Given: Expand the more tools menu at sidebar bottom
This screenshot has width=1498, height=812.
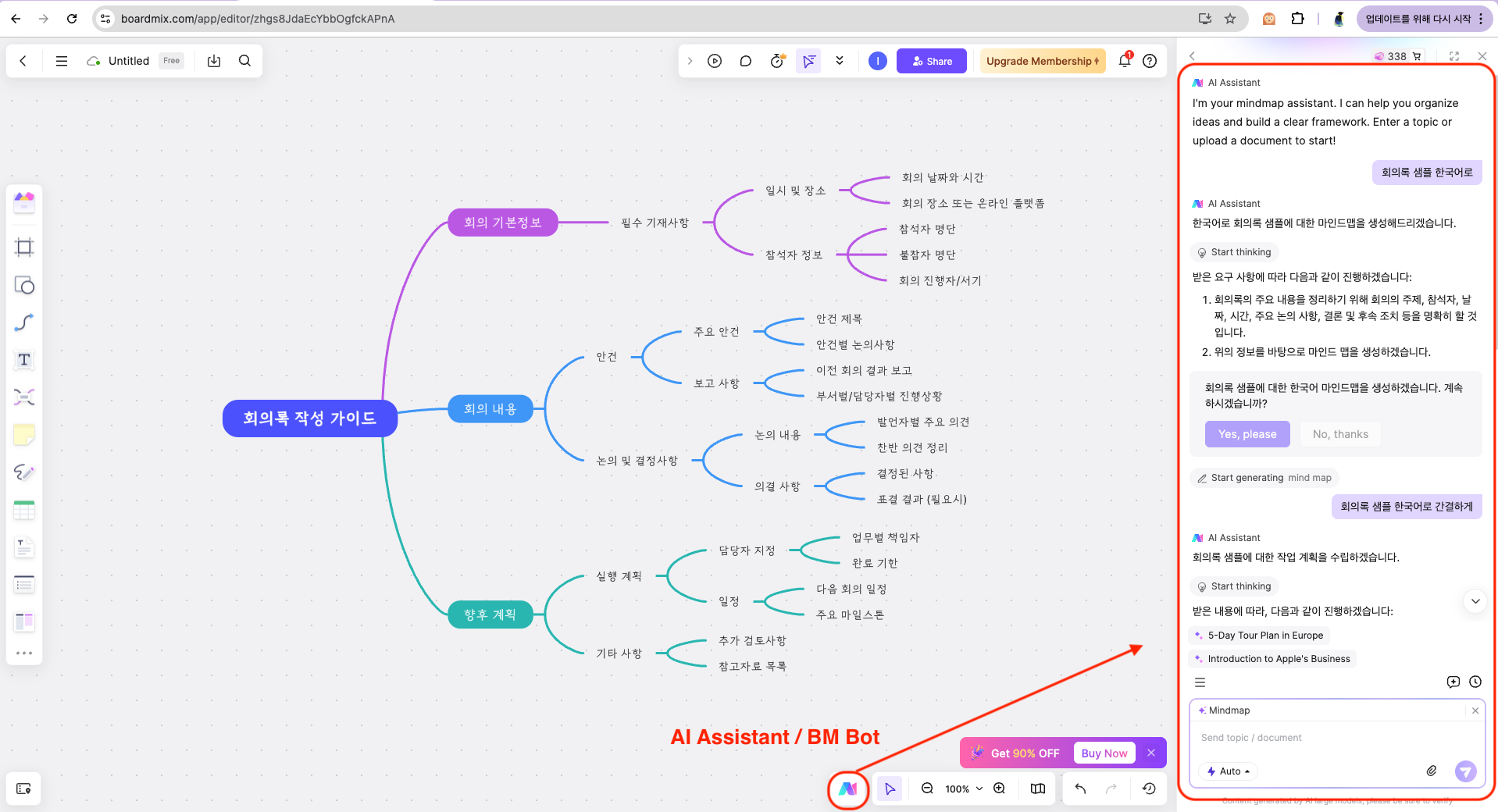Looking at the screenshot, I should click(x=24, y=654).
